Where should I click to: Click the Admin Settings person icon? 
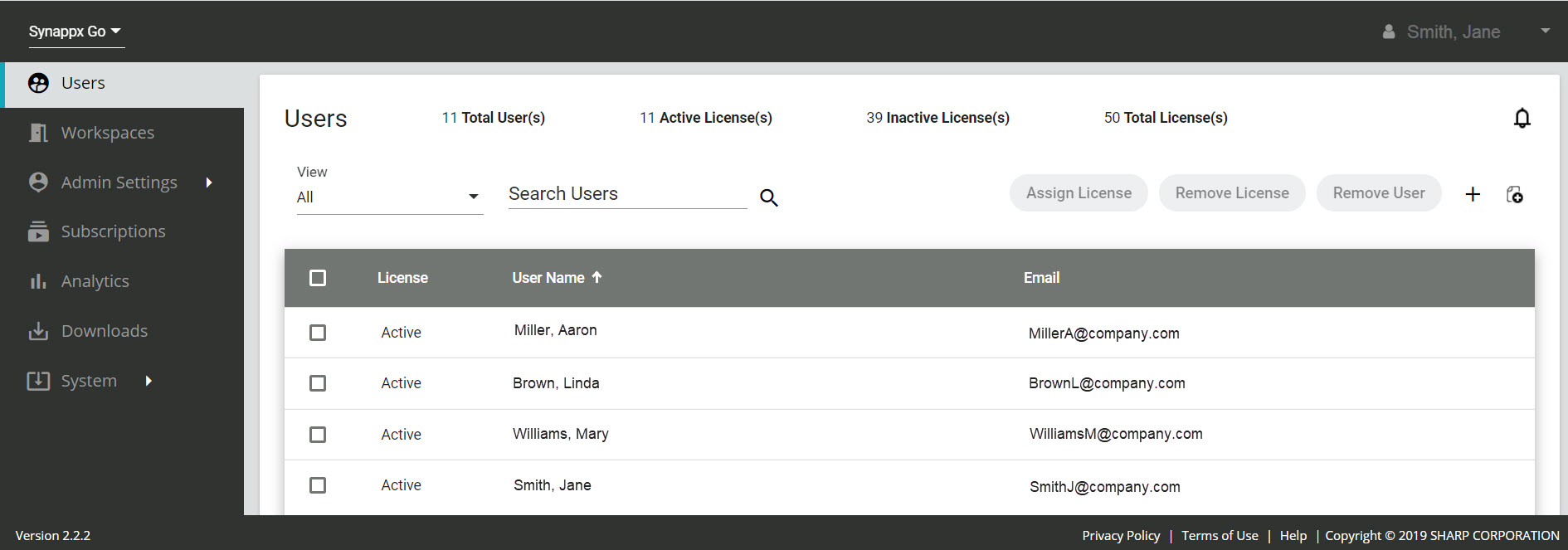click(38, 182)
